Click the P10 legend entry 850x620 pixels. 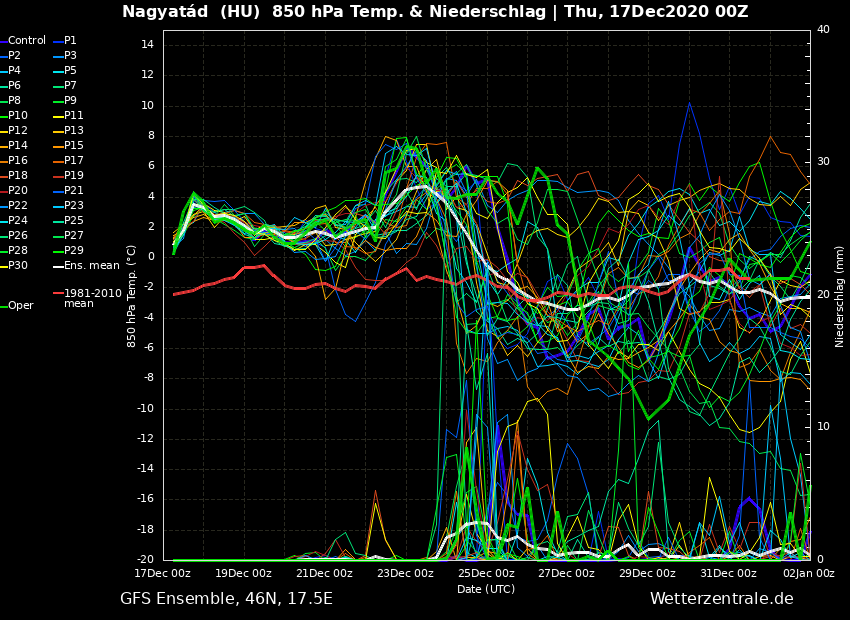coord(18,116)
